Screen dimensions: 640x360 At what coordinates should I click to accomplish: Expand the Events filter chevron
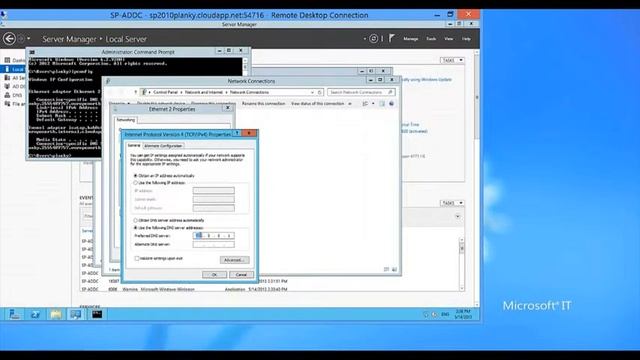pos(458,216)
